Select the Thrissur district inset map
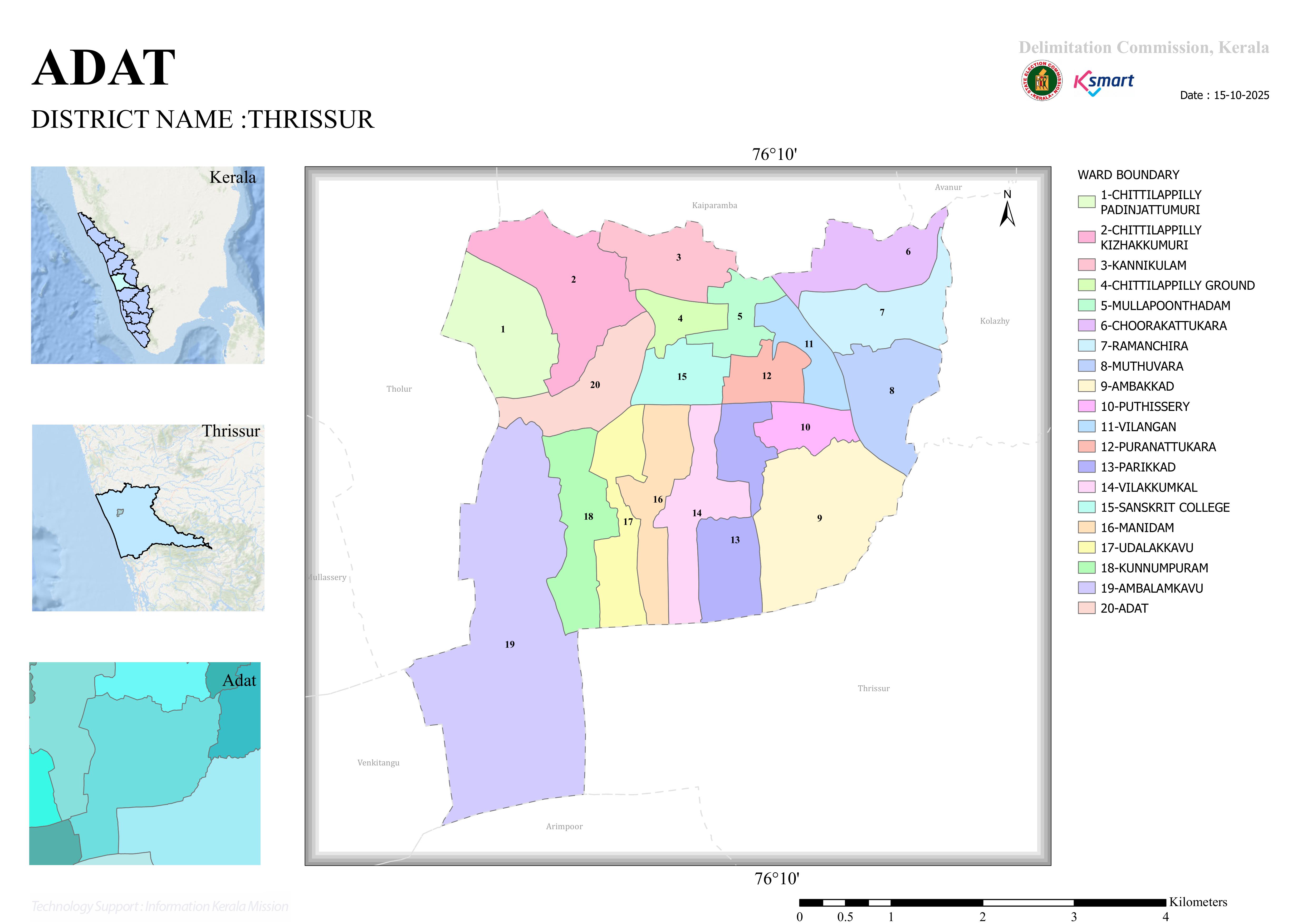The width and height of the screenshot is (1307, 924). (148, 518)
